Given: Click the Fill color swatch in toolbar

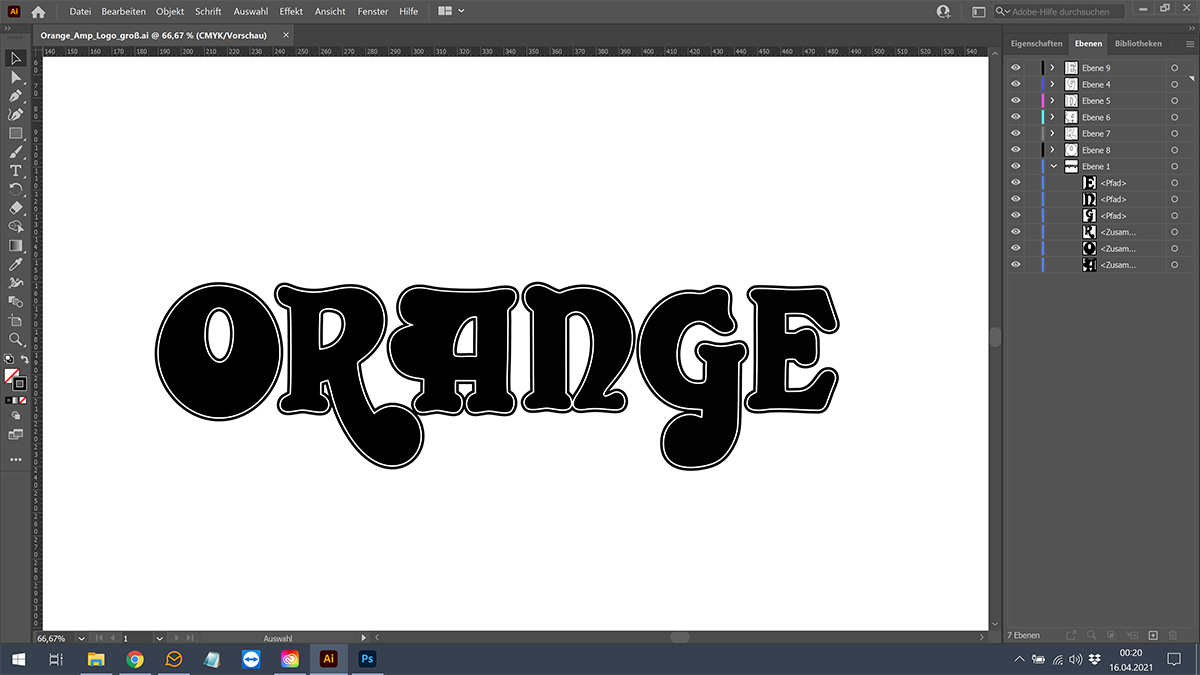Looking at the screenshot, I should (x=12, y=376).
